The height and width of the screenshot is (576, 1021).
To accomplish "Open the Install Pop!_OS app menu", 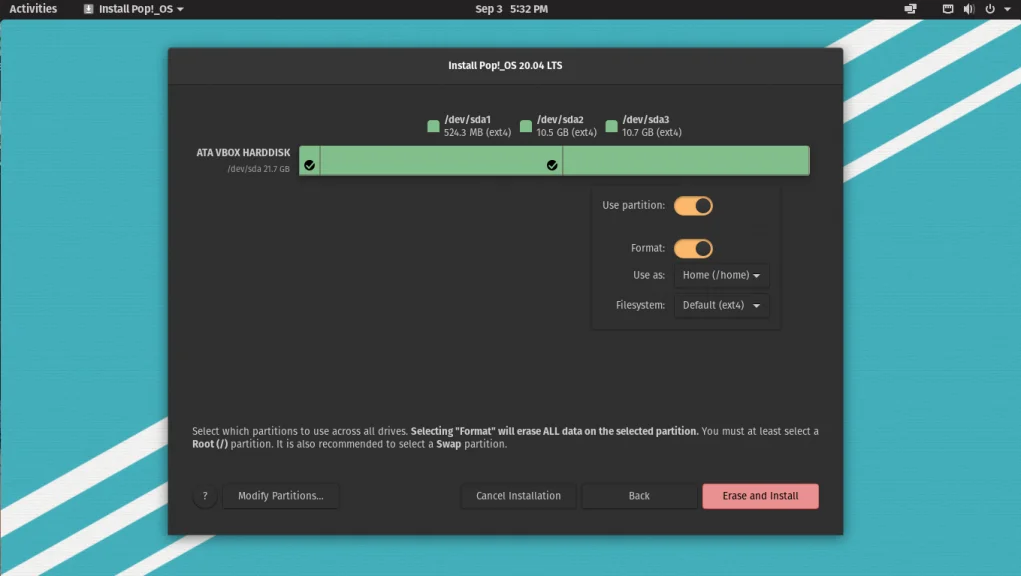I will (134, 9).
